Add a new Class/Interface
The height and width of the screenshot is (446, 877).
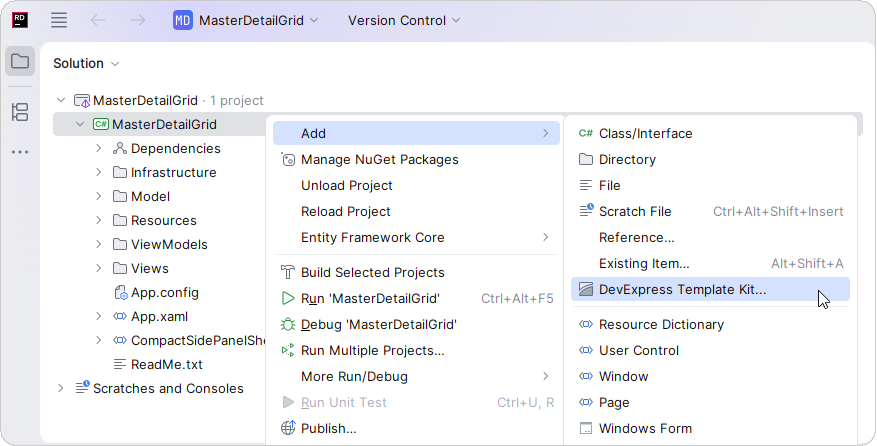[x=710, y=133]
